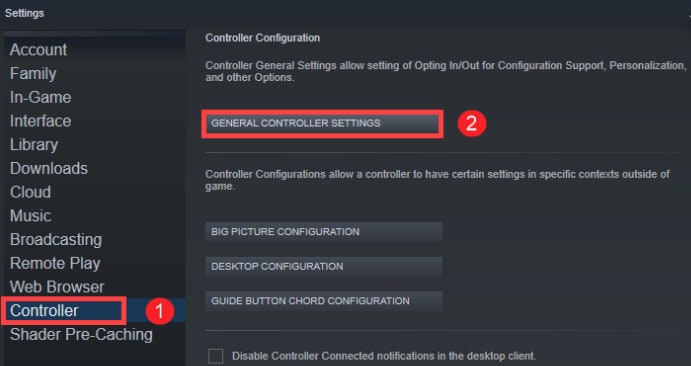Click the red number 2 marker
This screenshot has height=366, width=691.
tap(472, 124)
